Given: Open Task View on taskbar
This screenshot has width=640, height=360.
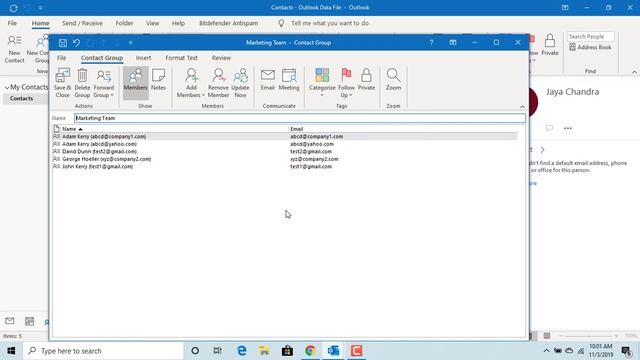Looking at the screenshot, I should point(218,351).
